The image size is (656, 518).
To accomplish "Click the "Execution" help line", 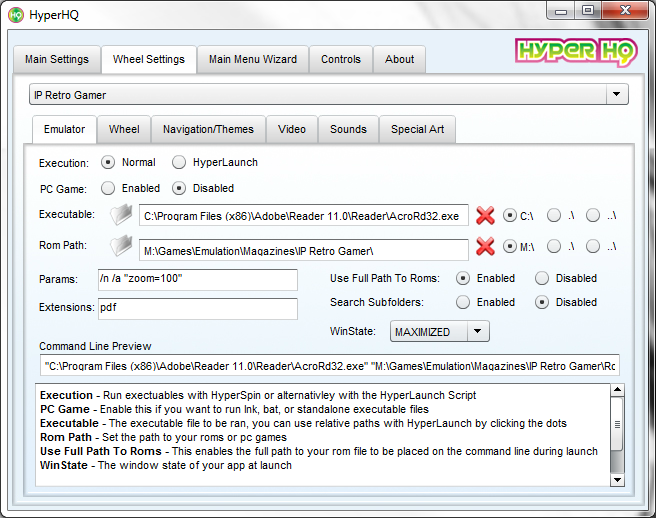I will (x=258, y=395).
